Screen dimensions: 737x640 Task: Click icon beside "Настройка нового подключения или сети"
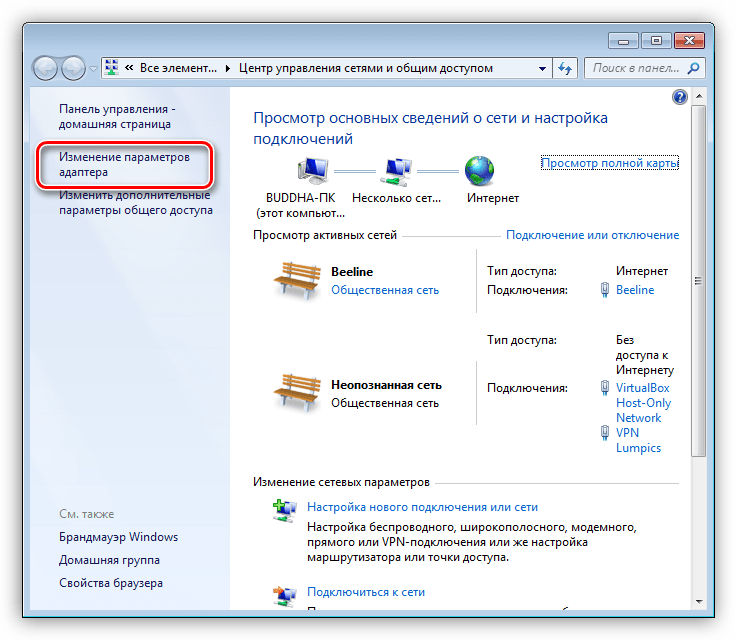(x=284, y=511)
